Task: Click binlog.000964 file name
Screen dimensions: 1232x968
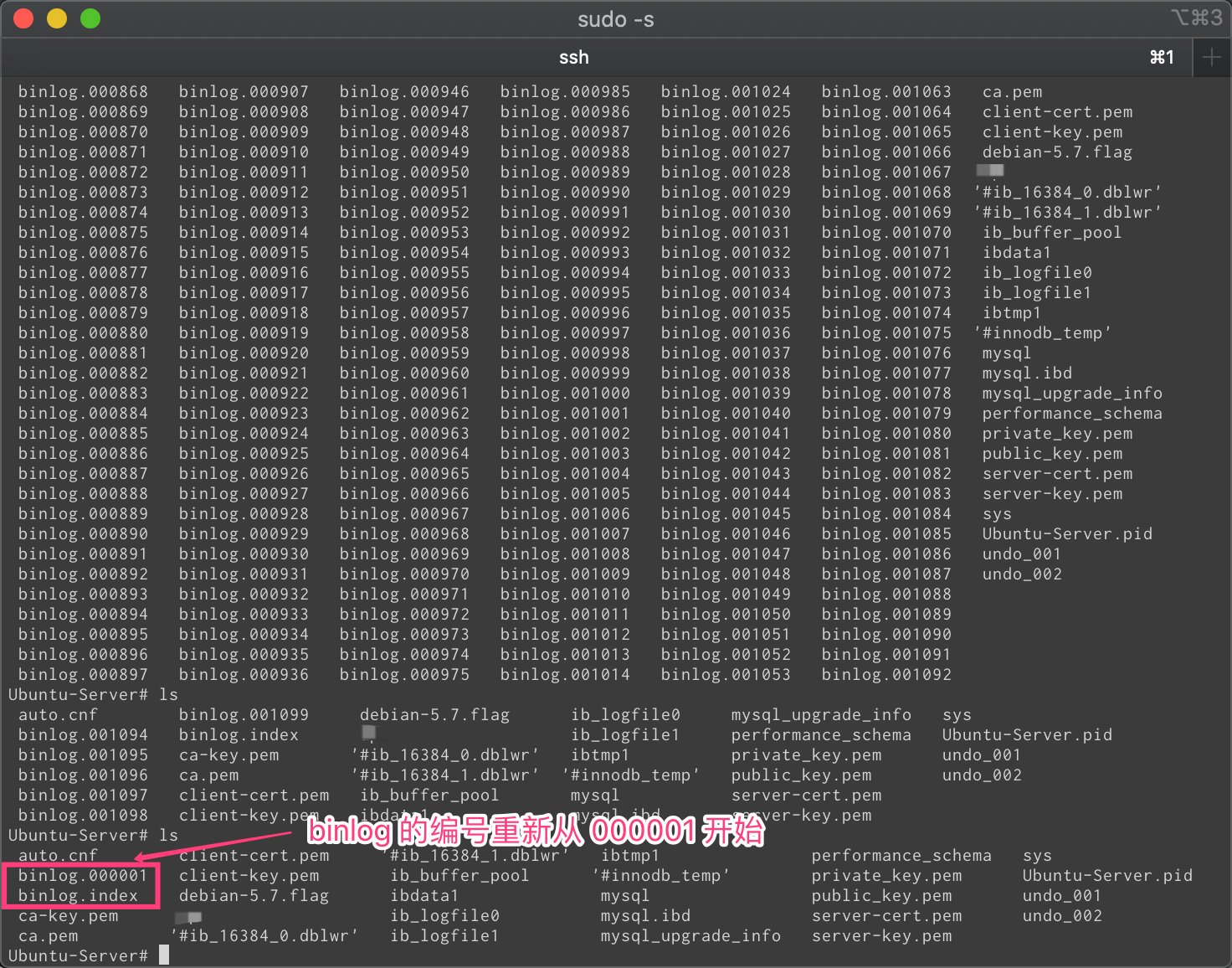Action: click(404, 453)
